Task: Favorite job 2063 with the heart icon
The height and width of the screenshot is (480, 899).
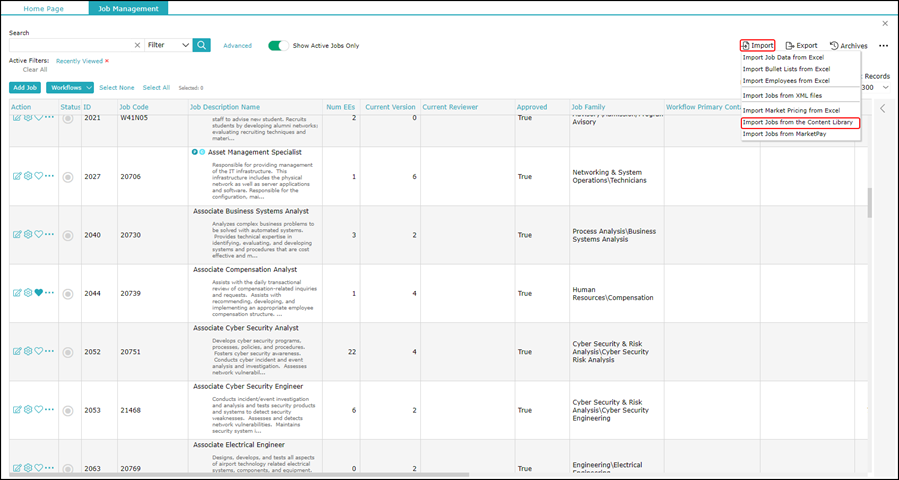Action: (x=38, y=468)
